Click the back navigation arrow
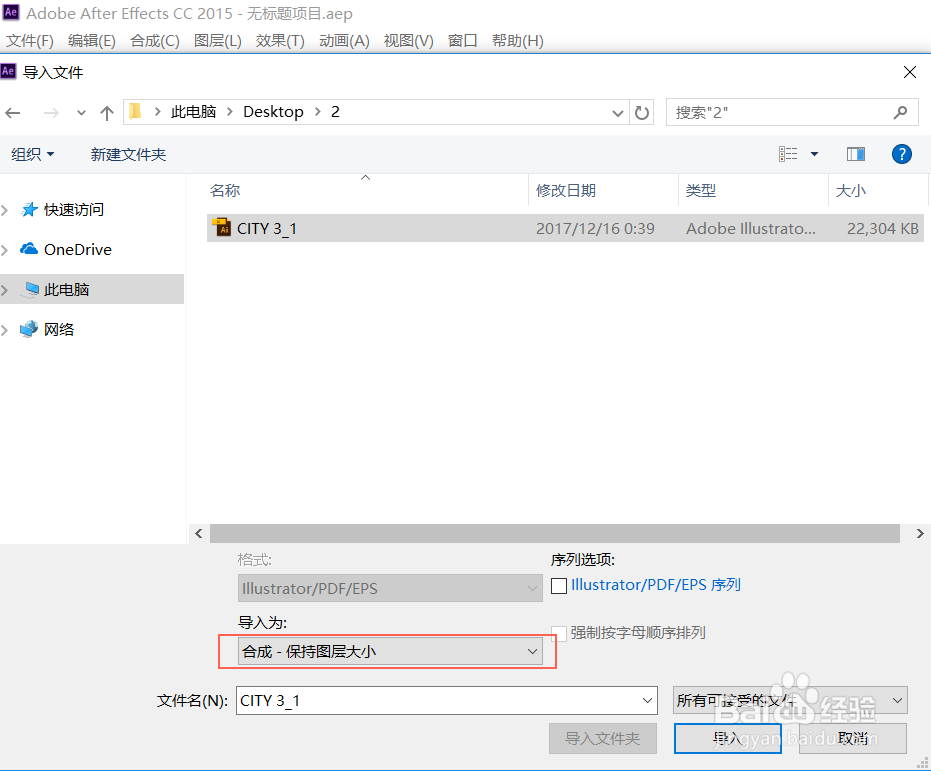931x771 pixels. tap(13, 112)
